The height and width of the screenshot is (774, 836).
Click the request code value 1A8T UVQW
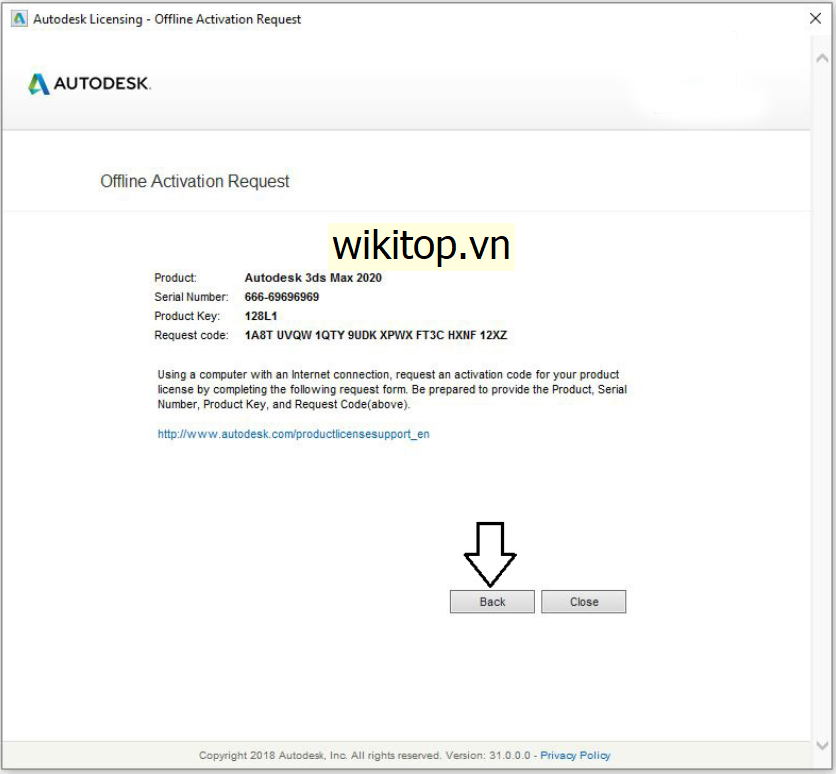tap(375, 335)
